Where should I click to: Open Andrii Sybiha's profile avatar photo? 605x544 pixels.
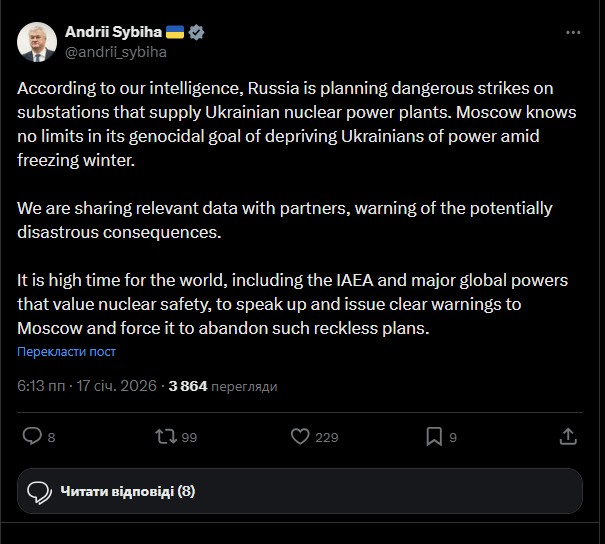[x=37, y=40]
